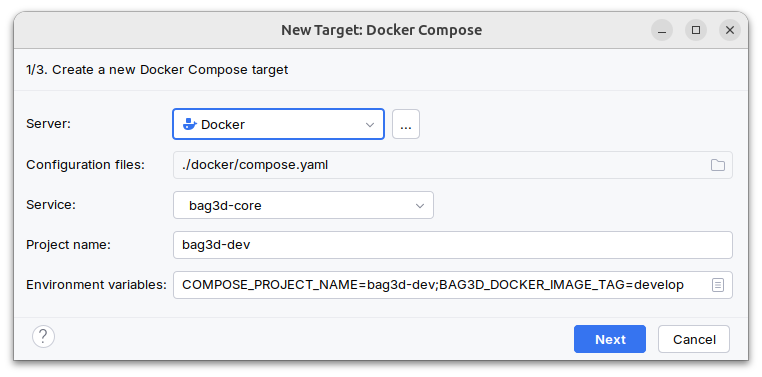762x377 pixels.
Task: Click the Docker whale icon in Server field
Action: pos(189,124)
